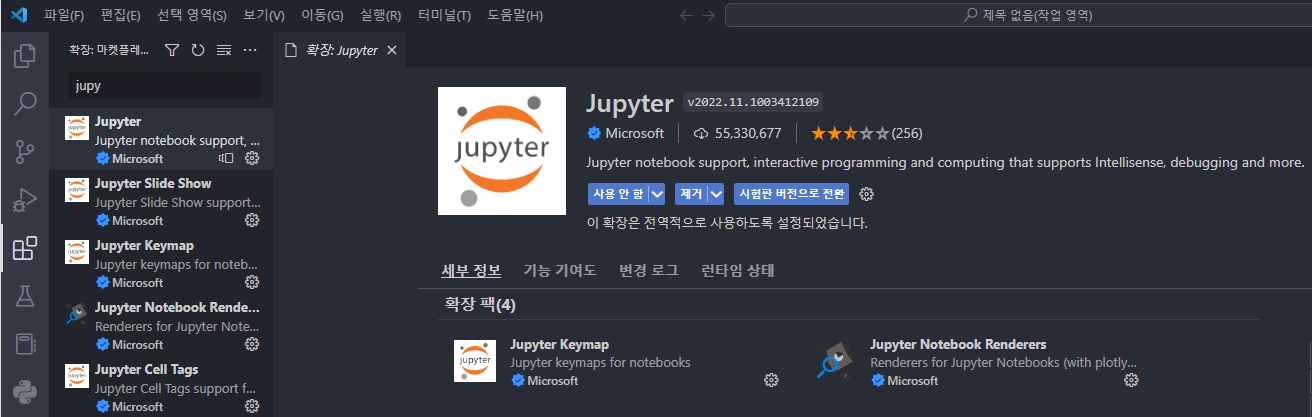Open the 파일(F) menu

pos(64,15)
